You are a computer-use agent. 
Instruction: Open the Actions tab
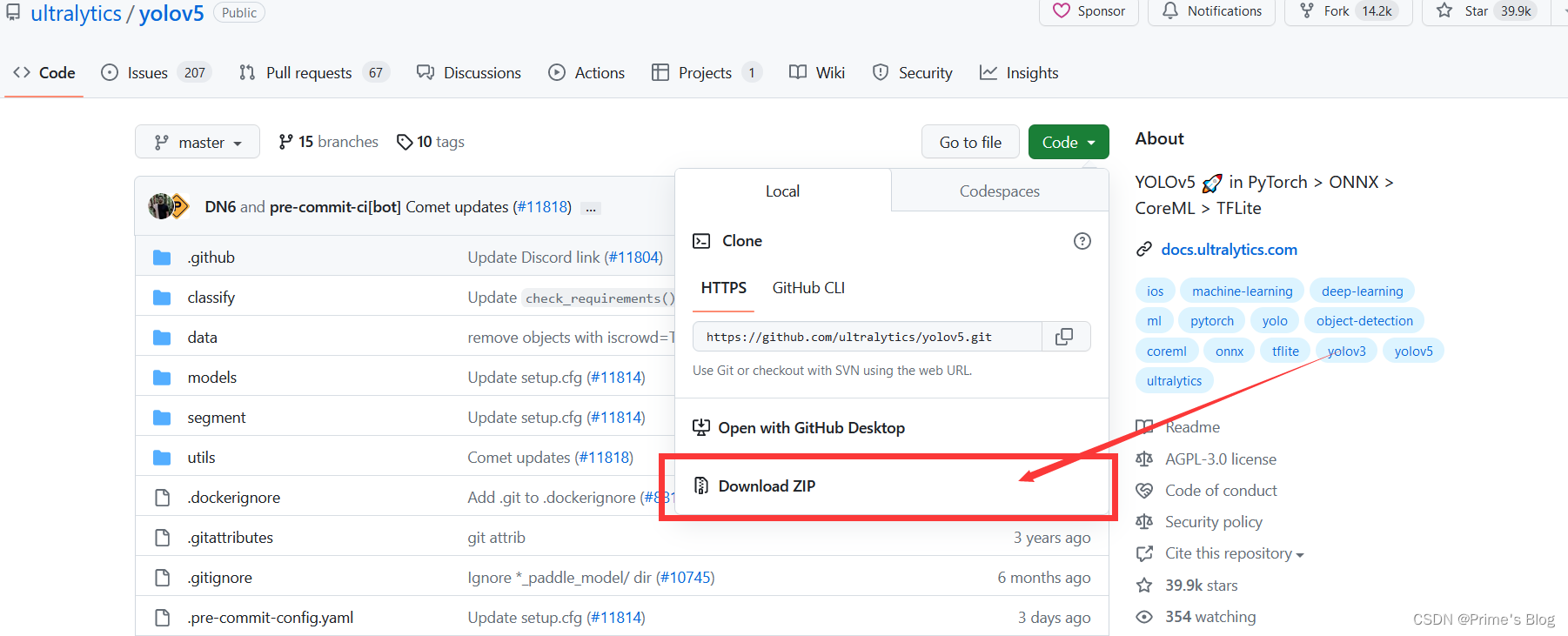[586, 73]
